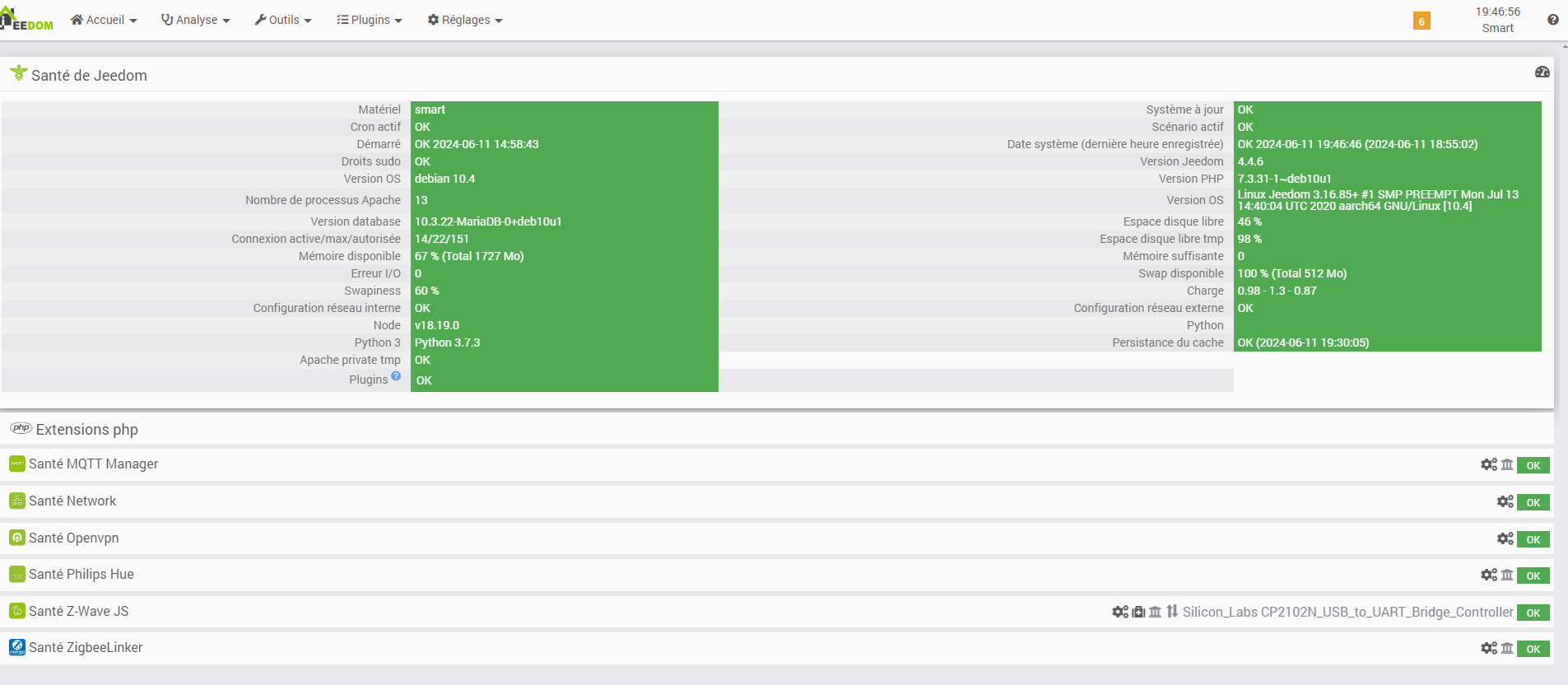Click the gears icon in Santé Philips Hue row
Viewport: 1568px width, 685px height.
point(1489,575)
